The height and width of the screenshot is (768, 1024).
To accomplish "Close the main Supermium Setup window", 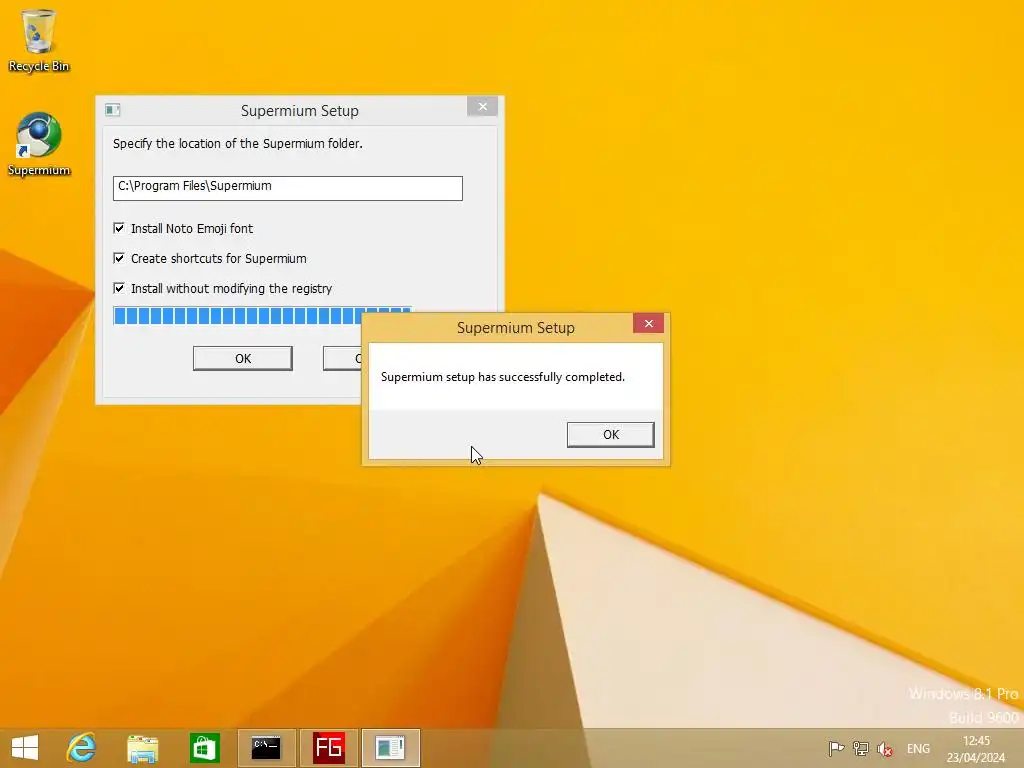I will [483, 106].
